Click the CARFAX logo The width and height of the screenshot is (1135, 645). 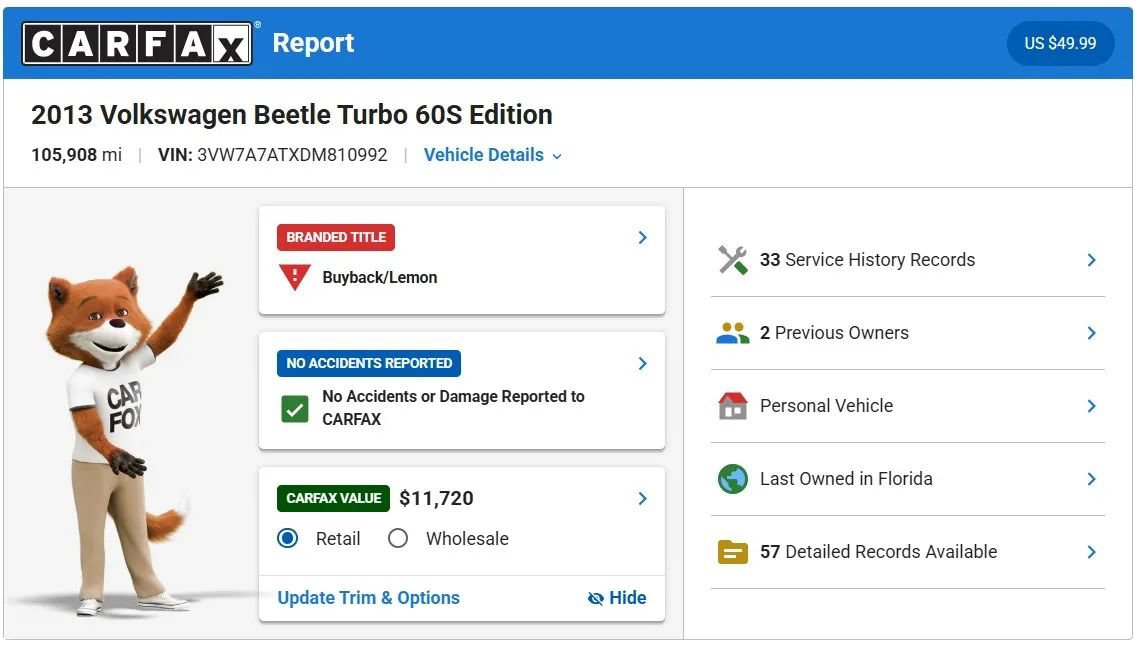[x=137, y=43]
